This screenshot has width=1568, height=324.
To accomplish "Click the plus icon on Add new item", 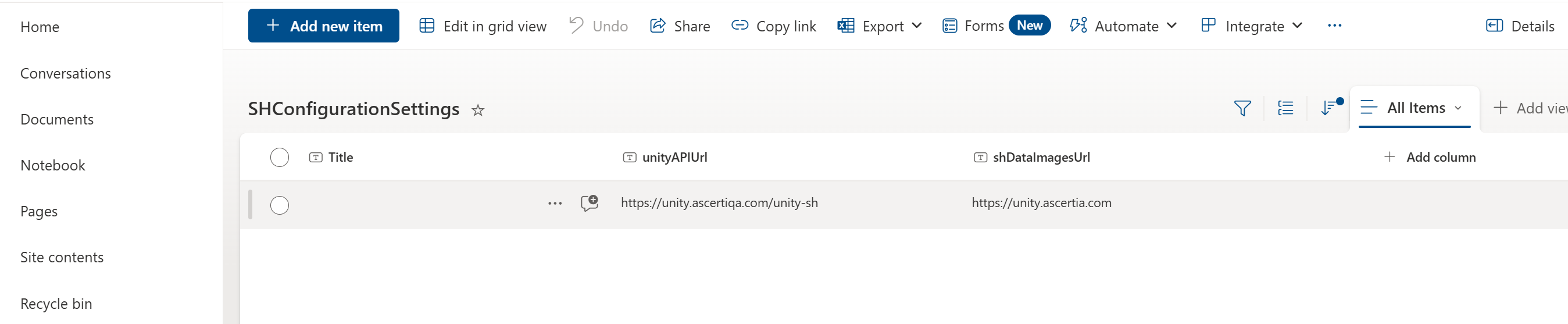I will tap(273, 25).
